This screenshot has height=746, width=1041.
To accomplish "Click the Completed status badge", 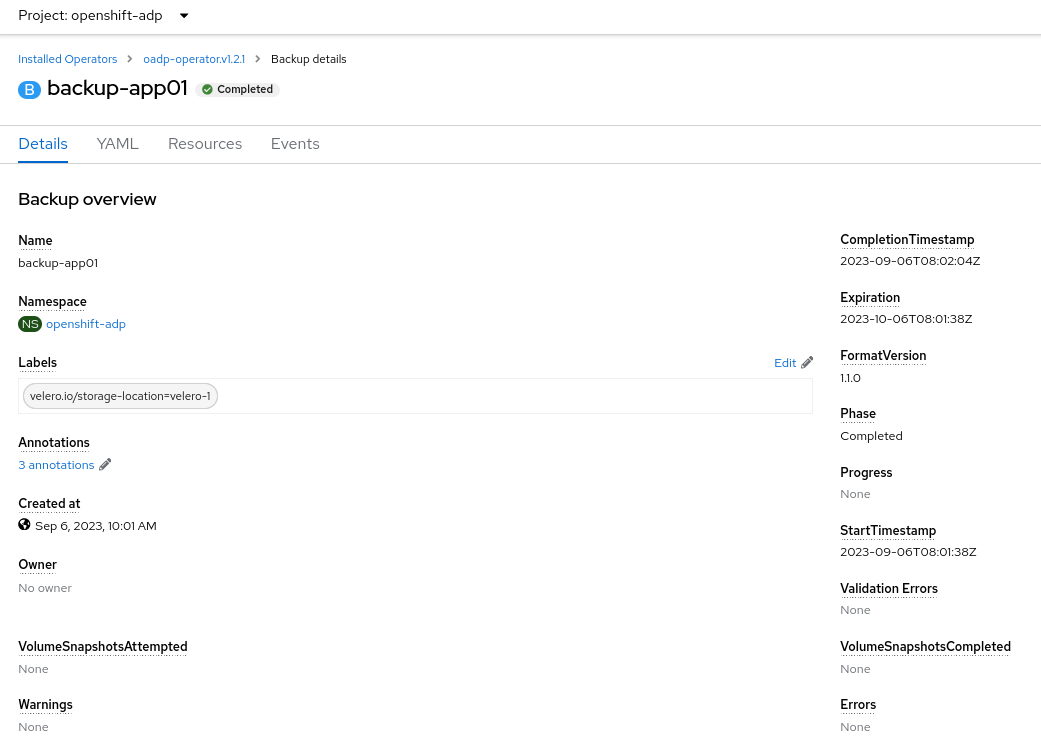I will [x=238, y=89].
